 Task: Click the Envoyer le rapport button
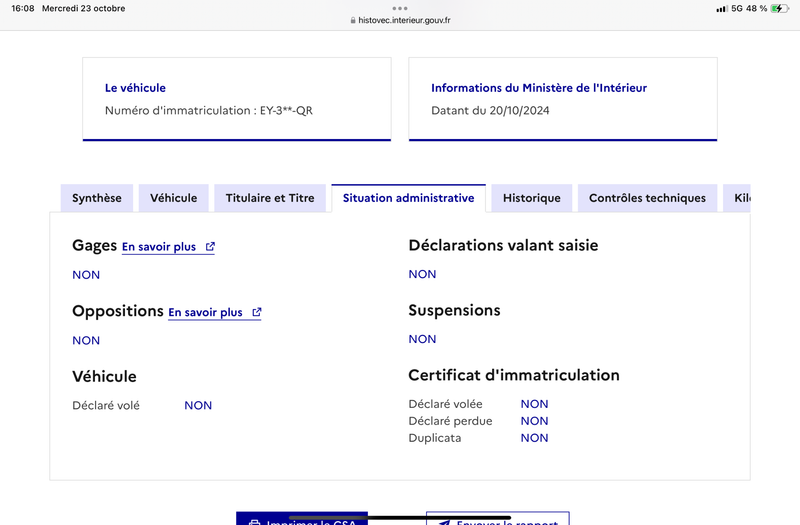(497, 518)
